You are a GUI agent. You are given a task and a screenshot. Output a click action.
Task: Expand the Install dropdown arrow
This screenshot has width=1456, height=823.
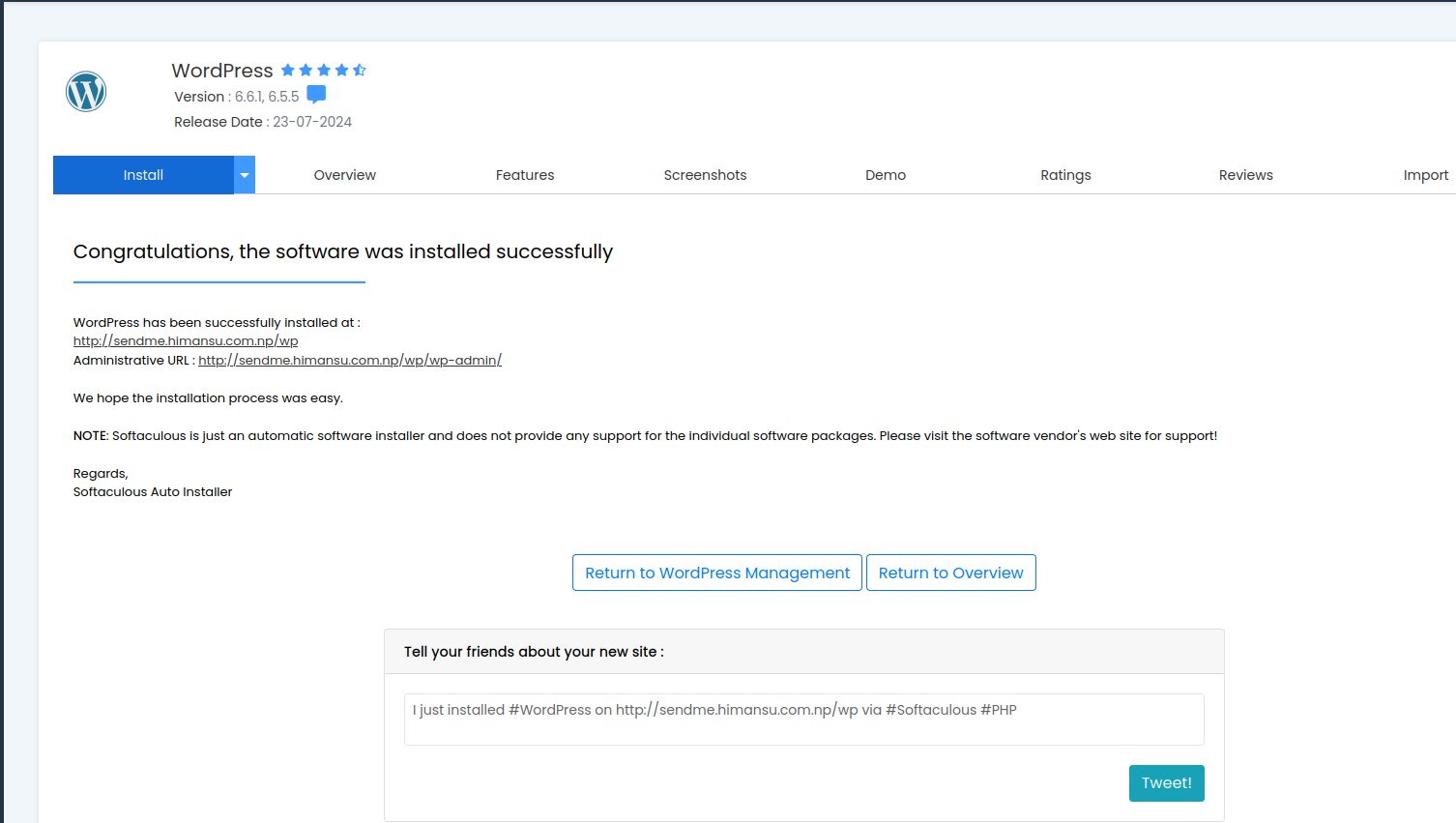tap(245, 175)
